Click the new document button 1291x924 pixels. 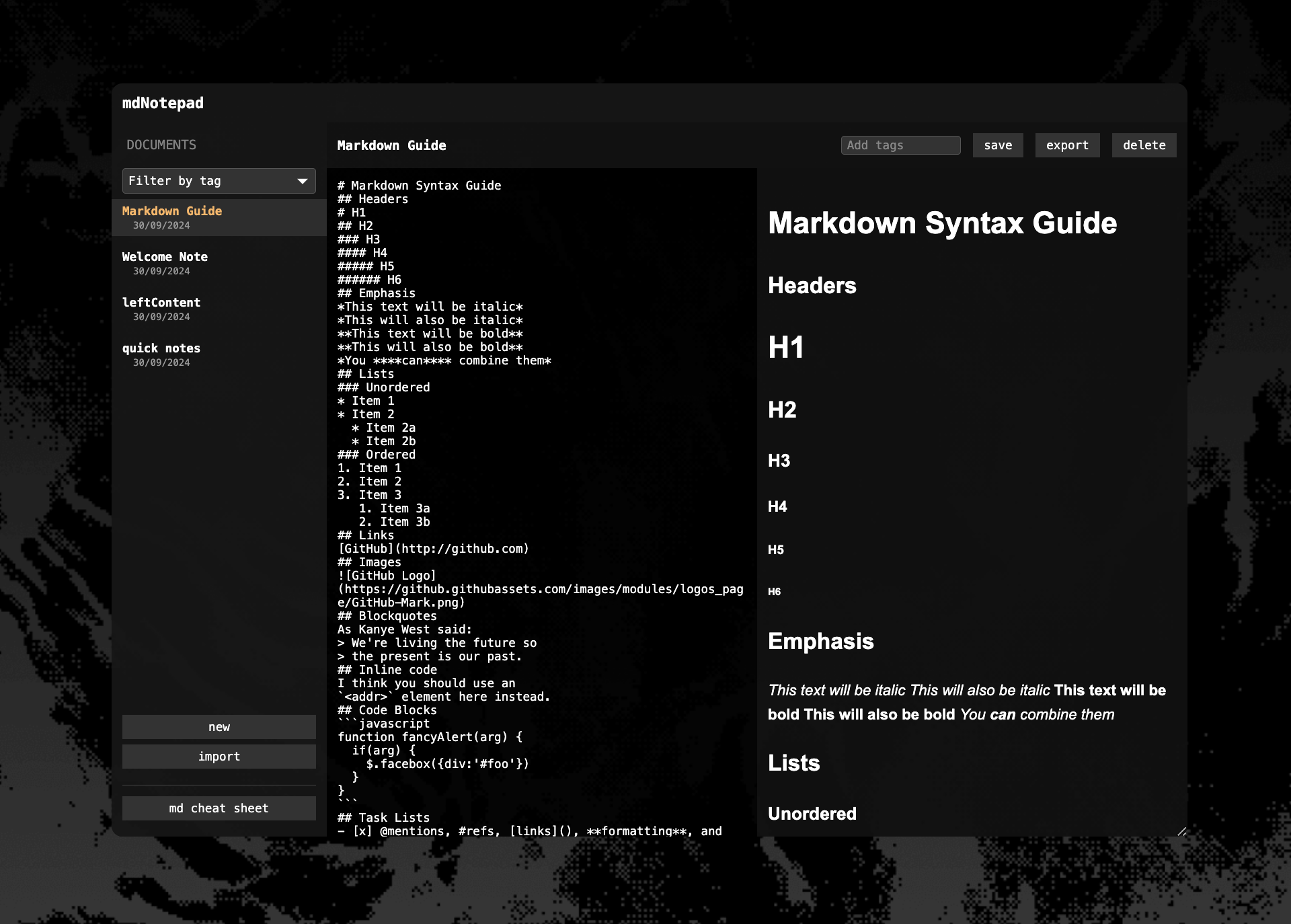pos(219,727)
